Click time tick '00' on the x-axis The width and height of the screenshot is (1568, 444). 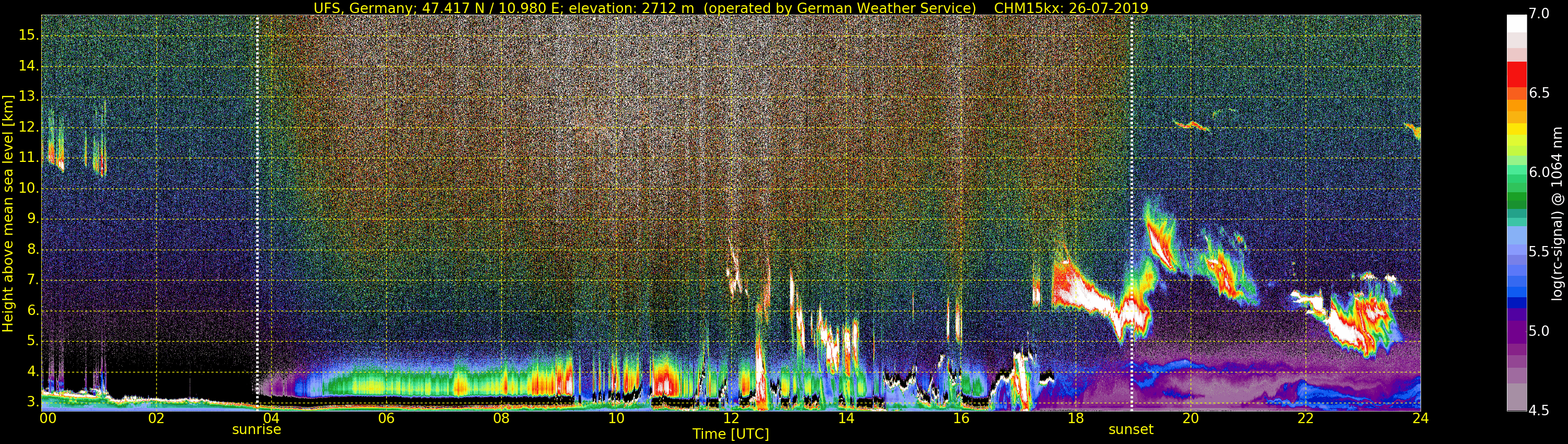(48, 418)
